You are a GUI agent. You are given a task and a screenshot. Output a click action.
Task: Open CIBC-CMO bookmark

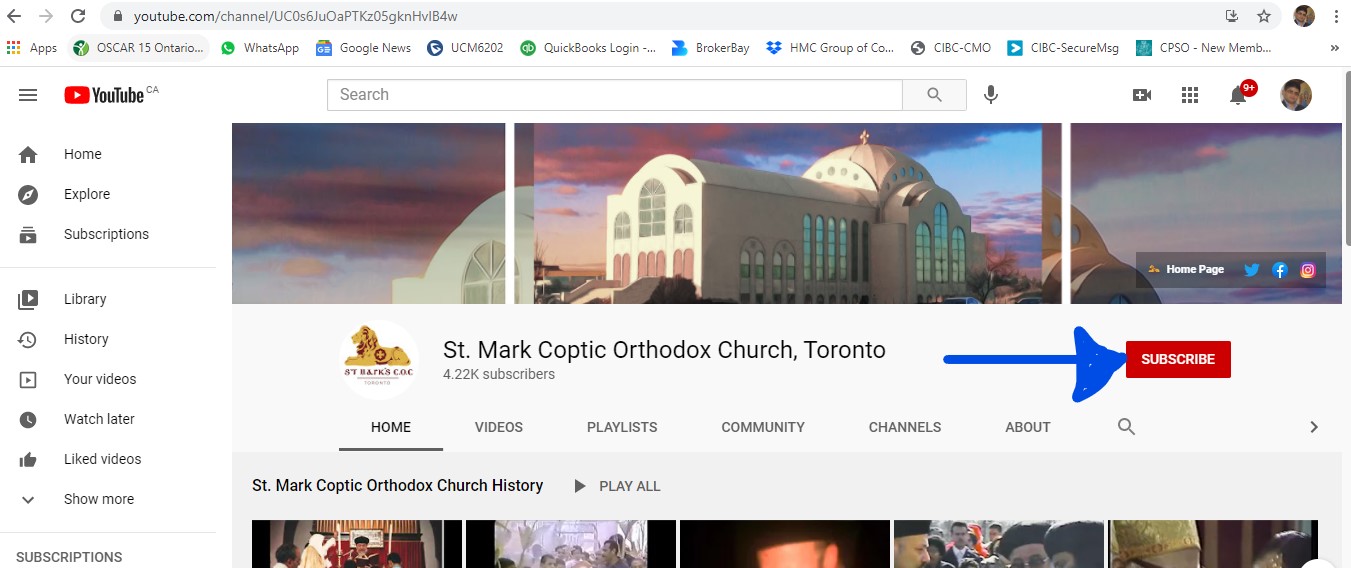[x=950, y=47]
